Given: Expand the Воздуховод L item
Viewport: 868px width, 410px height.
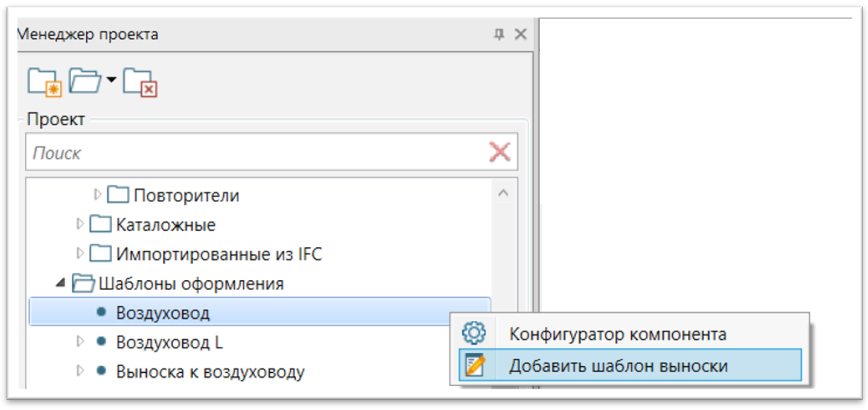Looking at the screenshot, I should click(x=80, y=342).
